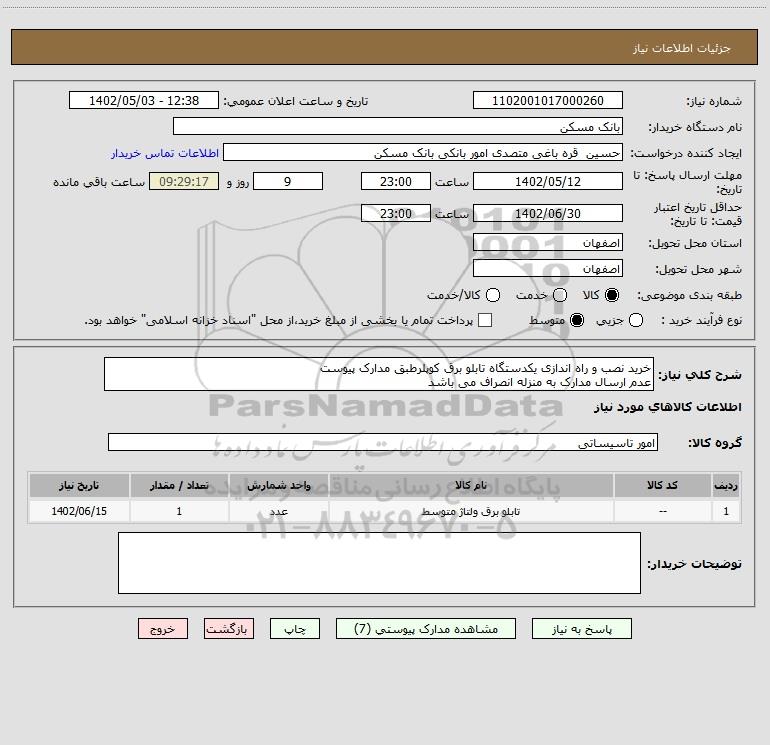Choose the جزیی purchase type radio

click(x=636, y=320)
